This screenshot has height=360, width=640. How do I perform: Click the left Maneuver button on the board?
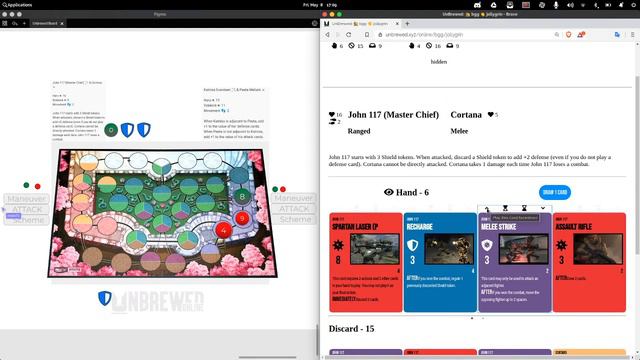click(x=27, y=199)
